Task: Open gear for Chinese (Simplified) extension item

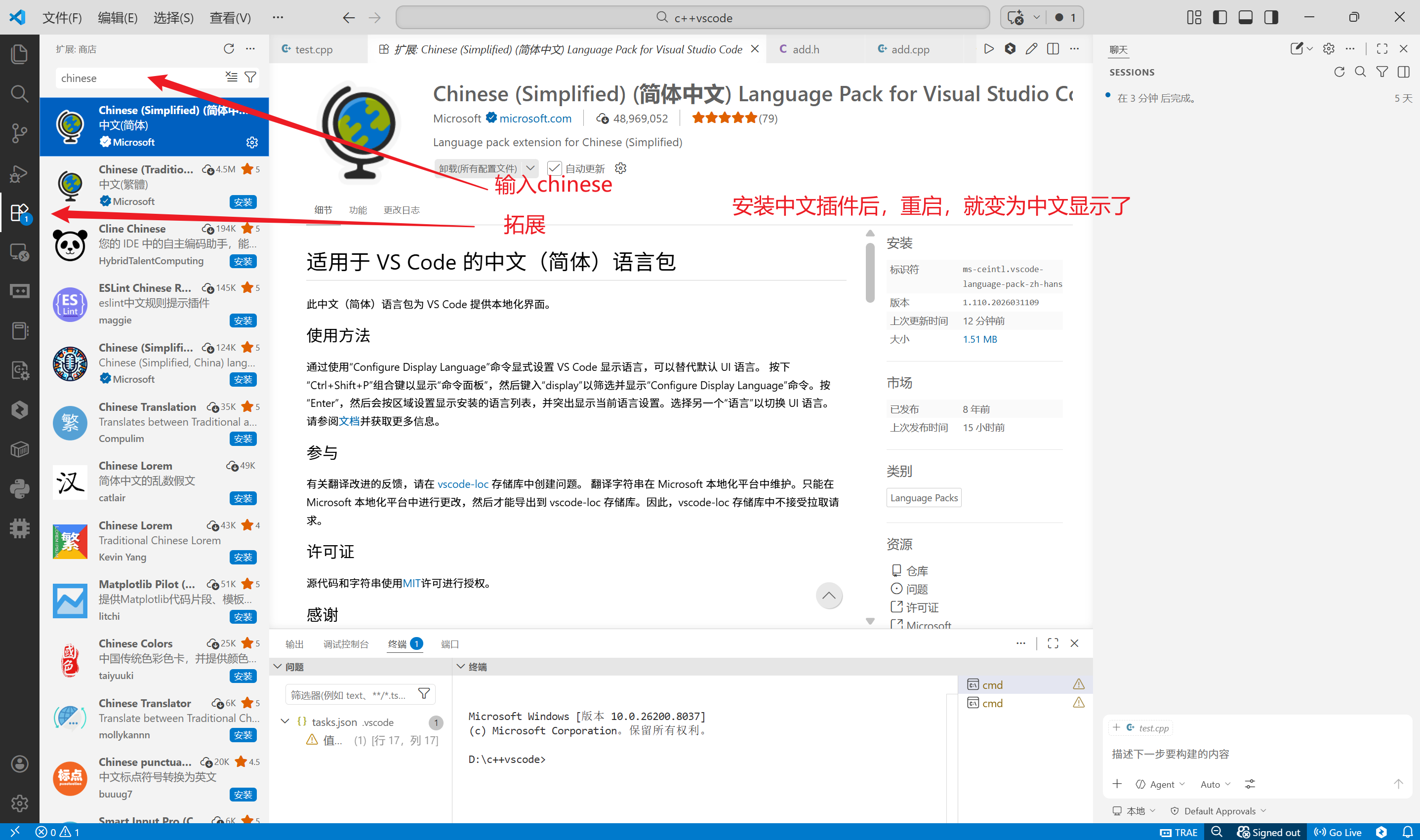Action: (x=252, y=142)
